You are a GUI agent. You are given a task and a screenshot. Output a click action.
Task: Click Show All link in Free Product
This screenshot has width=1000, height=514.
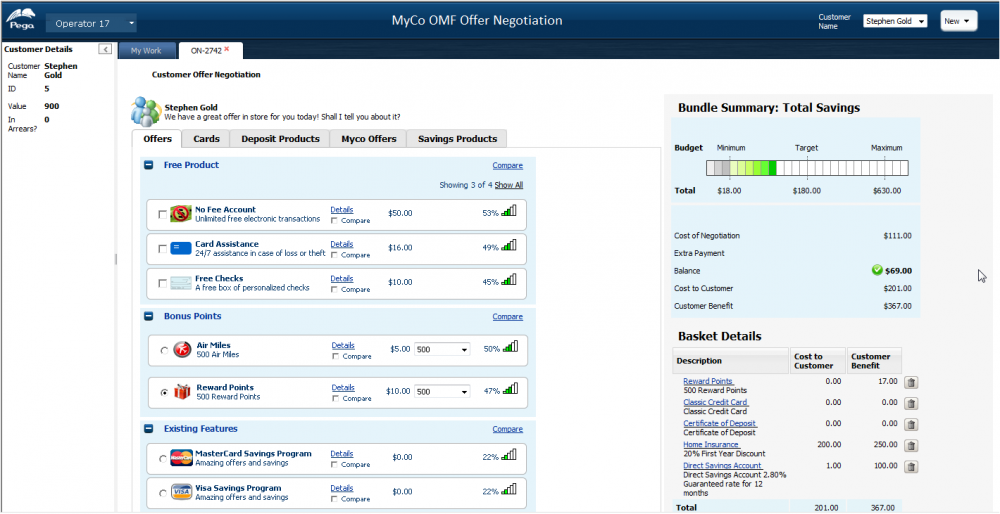[508, 185]
